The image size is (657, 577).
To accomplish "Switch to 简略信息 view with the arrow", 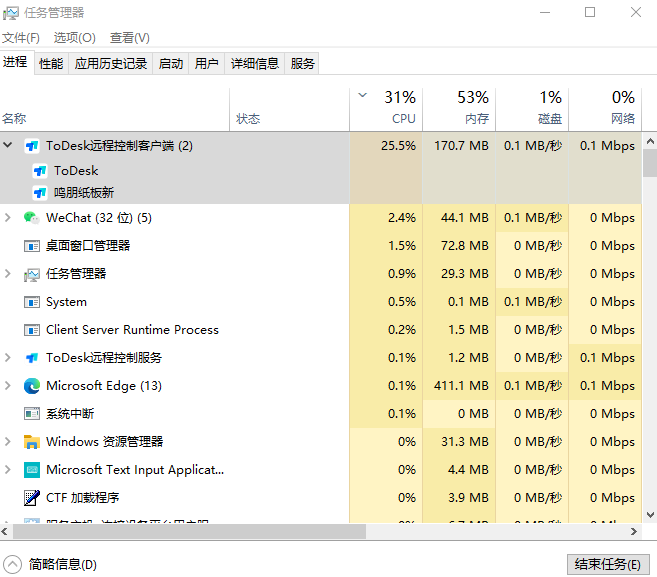I will [x=12, y=564].
